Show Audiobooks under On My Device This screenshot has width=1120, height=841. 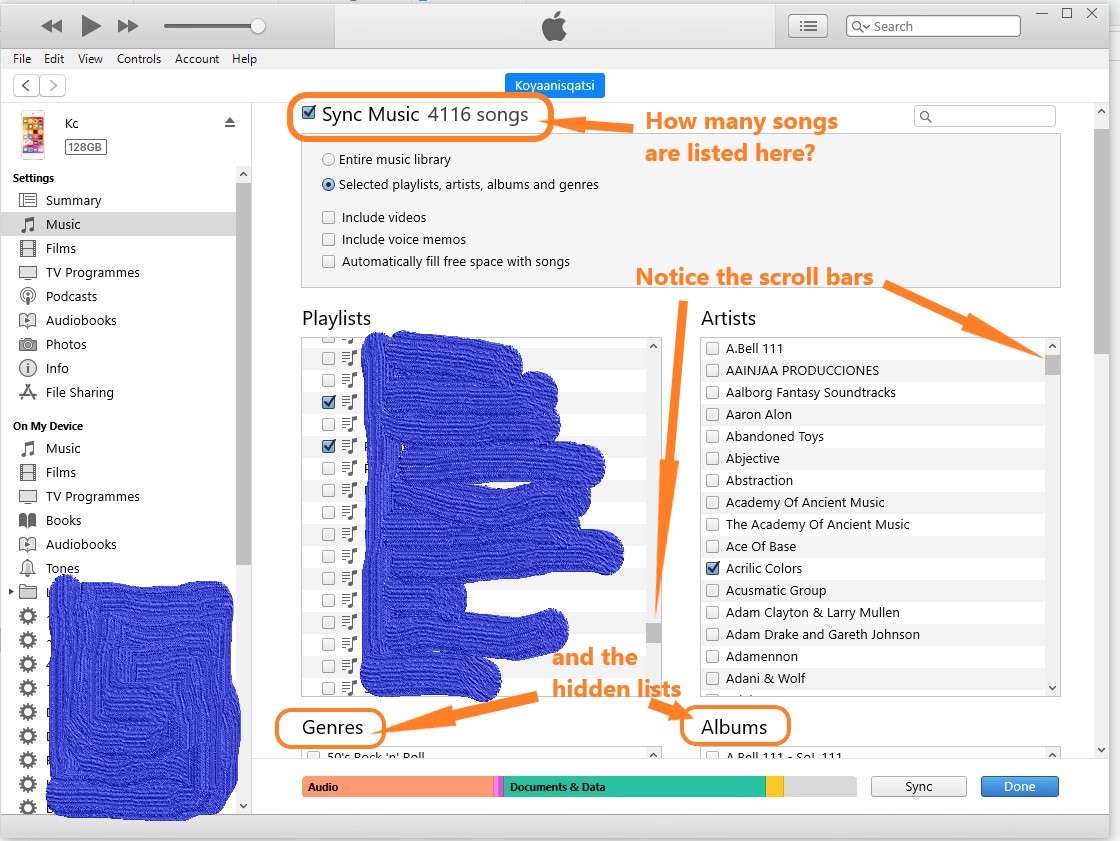pyautogui.click(x=81, y=544)
